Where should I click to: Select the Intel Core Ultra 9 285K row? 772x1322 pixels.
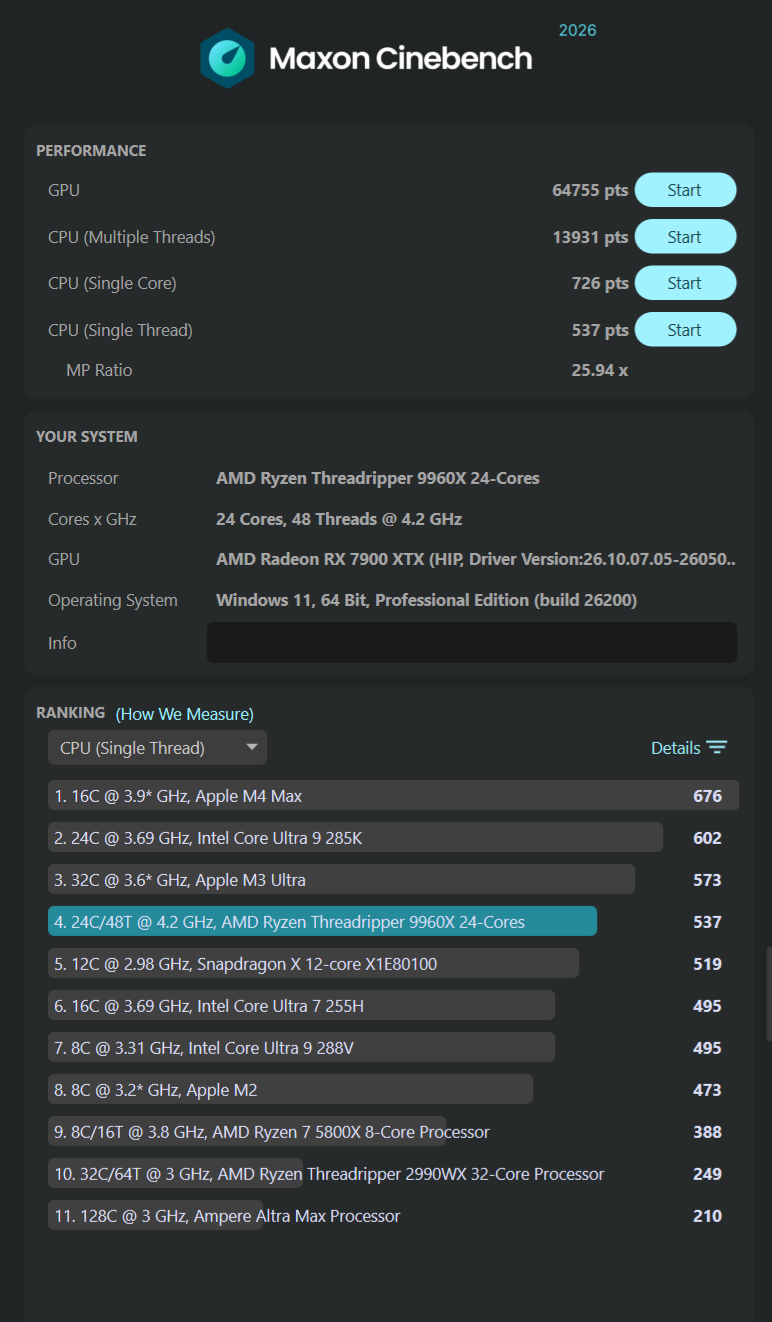coord(393,838)
